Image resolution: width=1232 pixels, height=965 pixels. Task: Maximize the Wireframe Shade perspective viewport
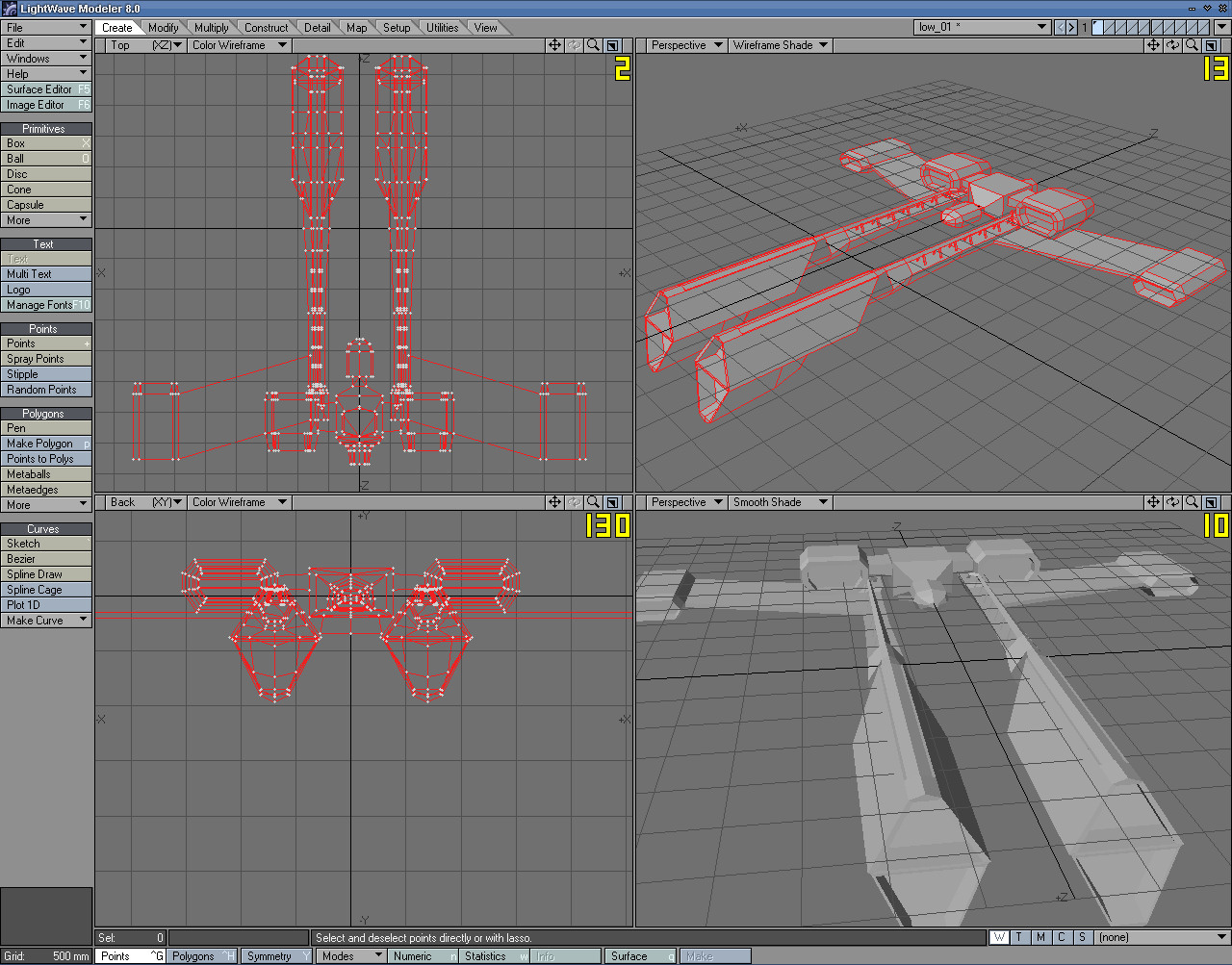(x=1212, y=45)
